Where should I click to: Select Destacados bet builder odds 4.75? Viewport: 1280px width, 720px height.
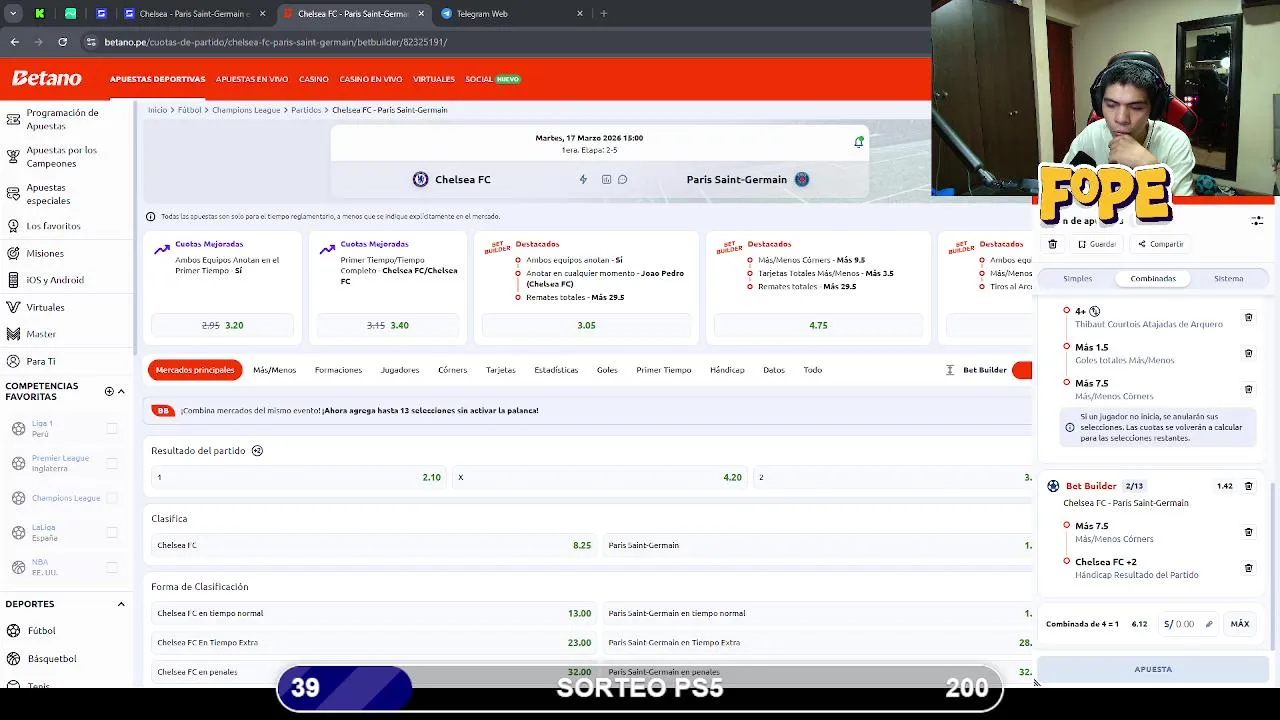tap(818, 325)
